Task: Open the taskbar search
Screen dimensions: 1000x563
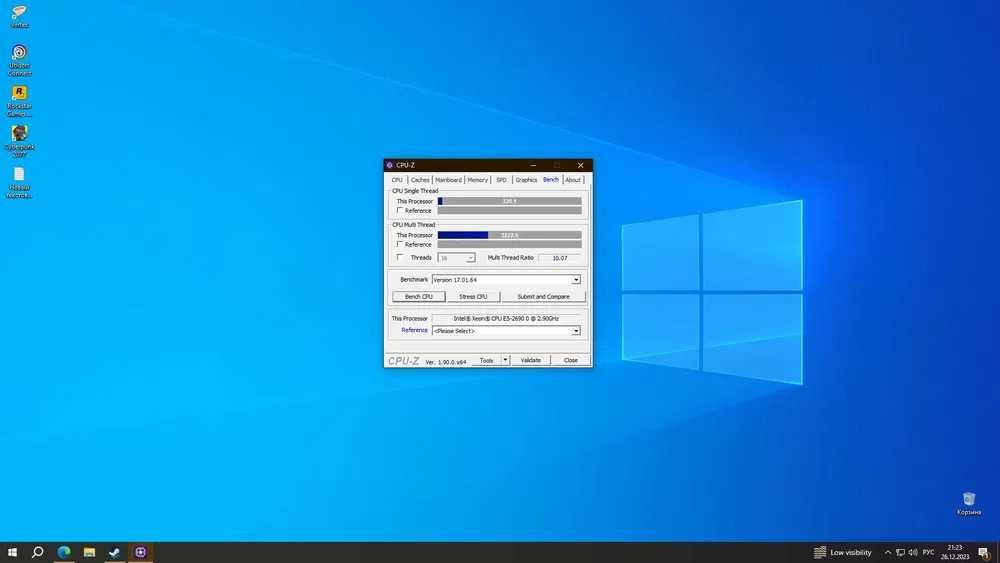Action: pyautogui.click(x=38, y=552)
